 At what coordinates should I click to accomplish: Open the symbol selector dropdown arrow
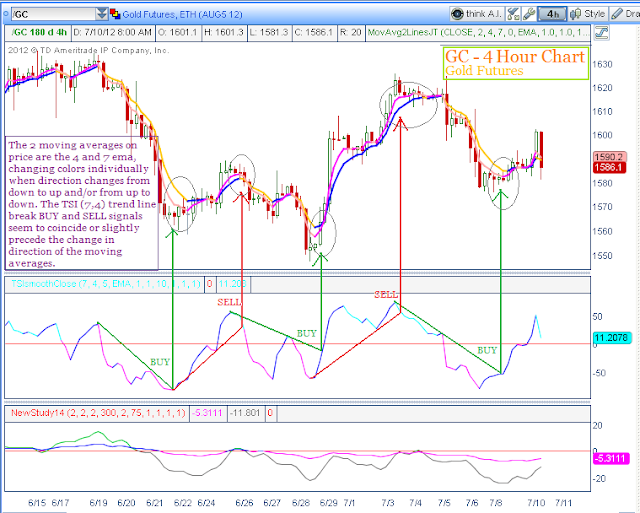click(102, 14)
